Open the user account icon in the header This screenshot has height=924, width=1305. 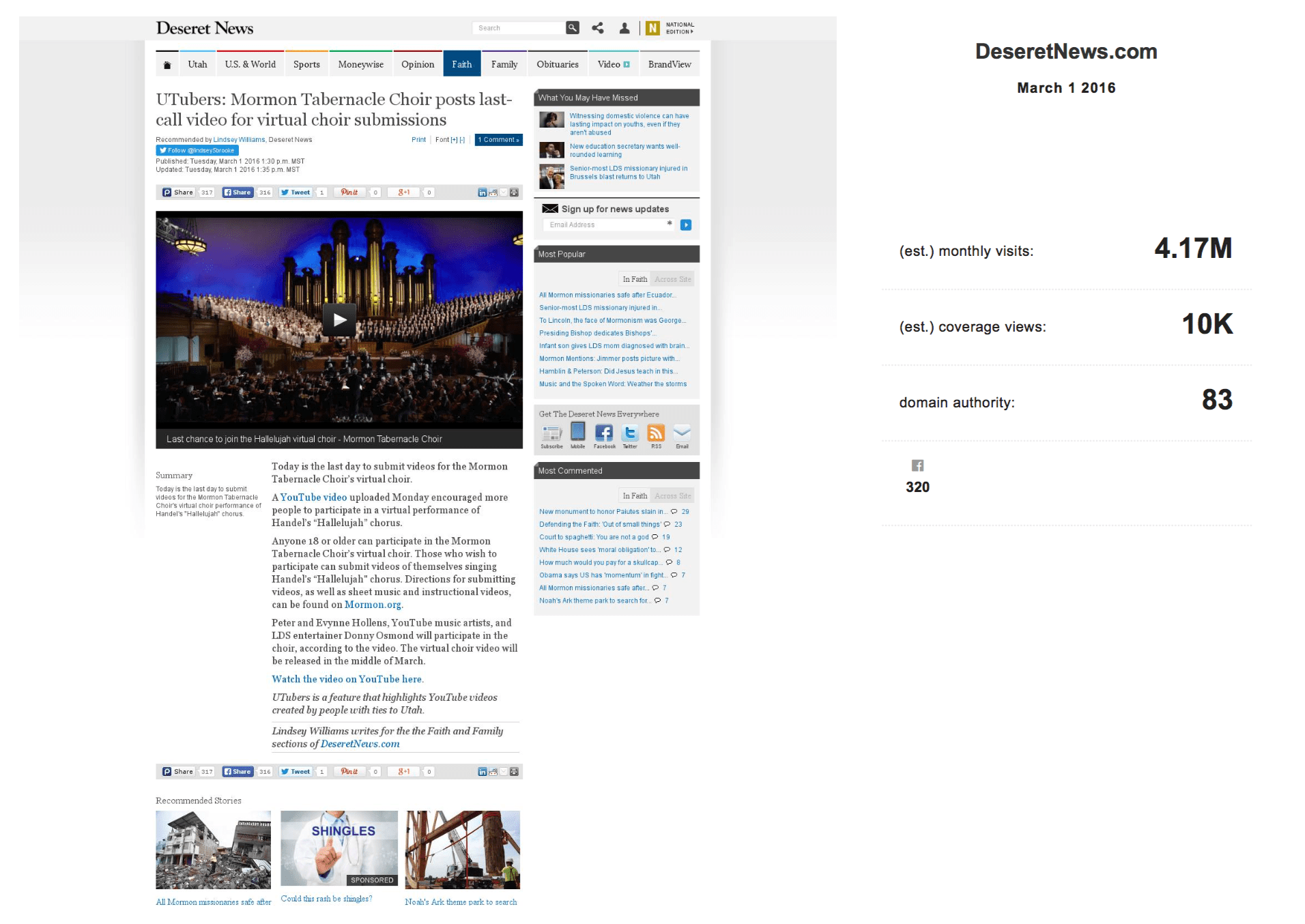coord(623,28)
